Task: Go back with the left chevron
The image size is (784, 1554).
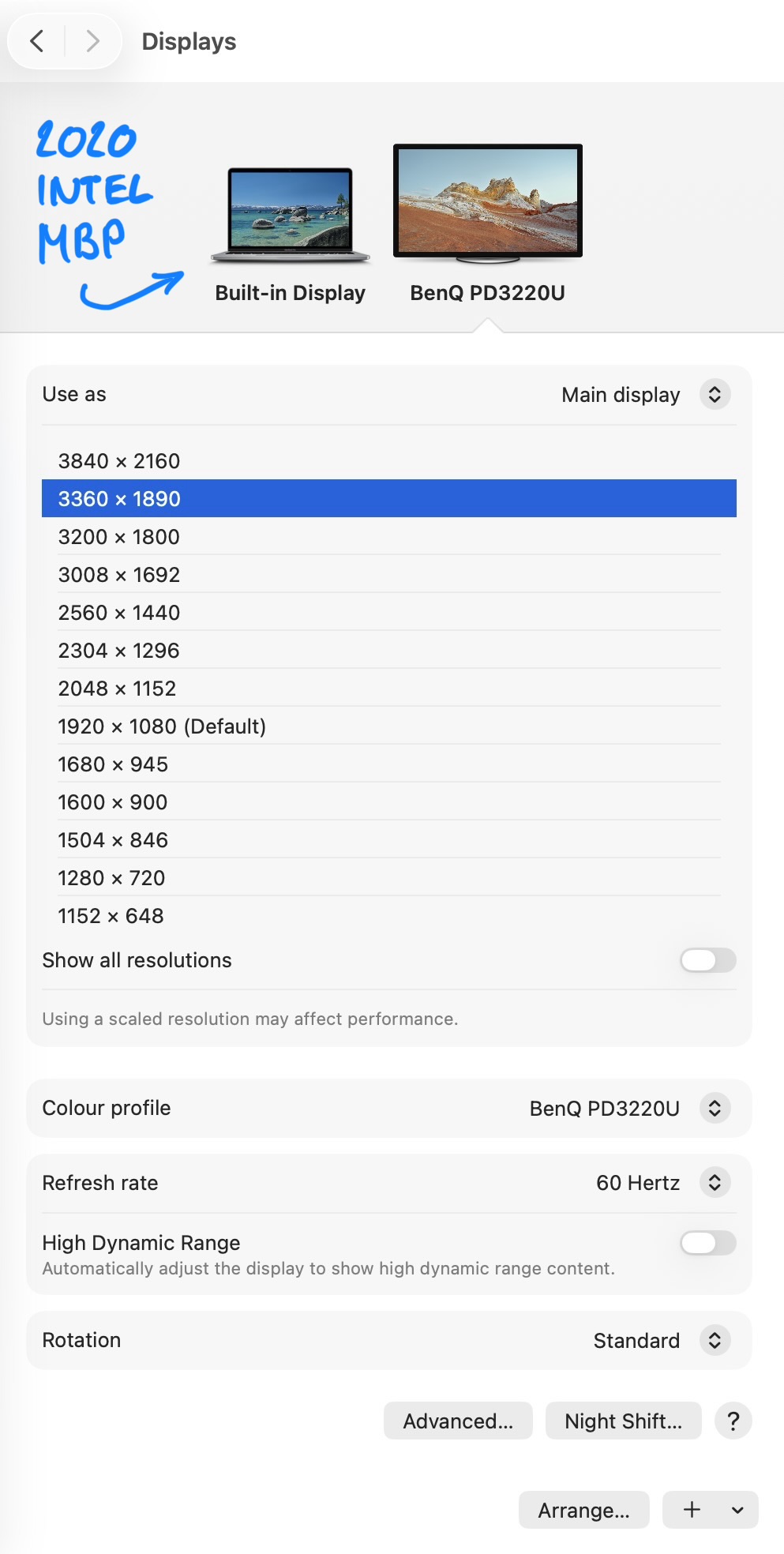Action: (37, 41)
